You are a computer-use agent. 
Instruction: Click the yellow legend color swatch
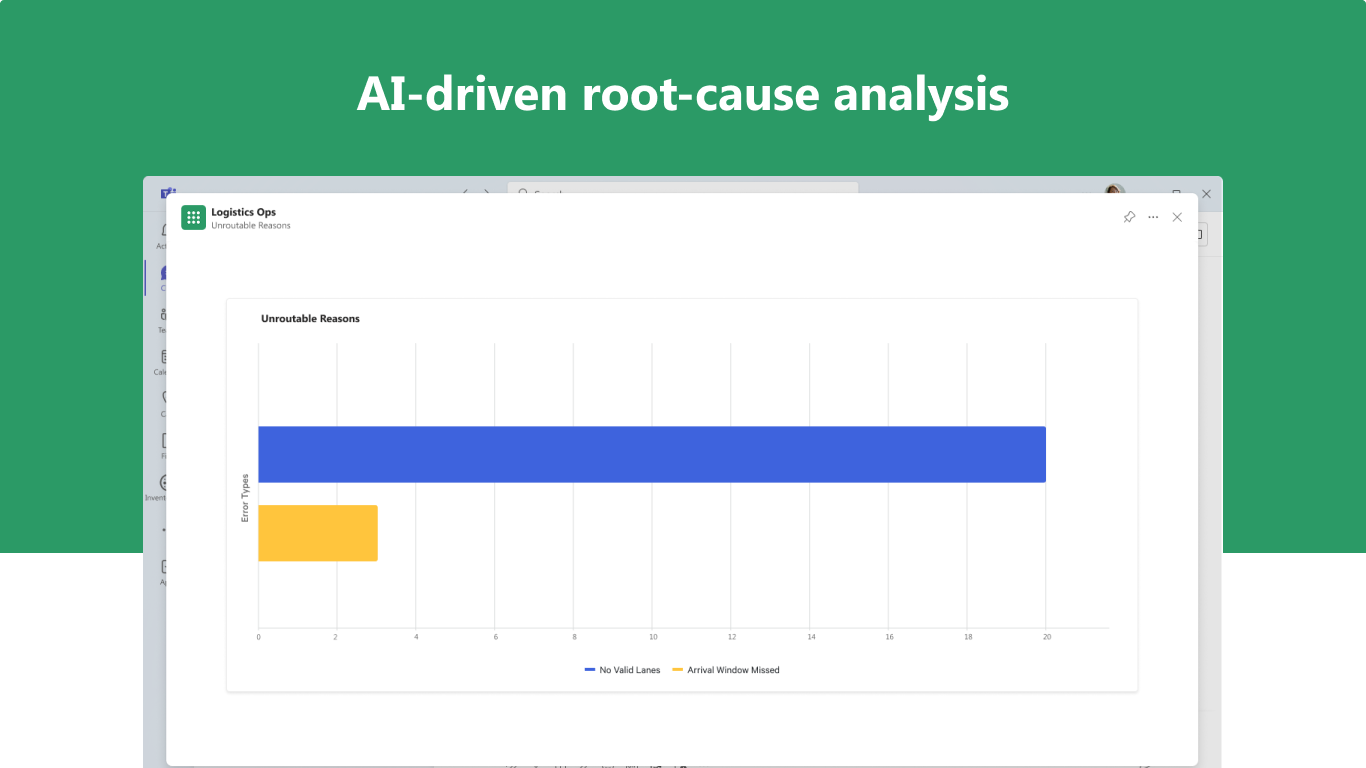[x=678, y=670]
